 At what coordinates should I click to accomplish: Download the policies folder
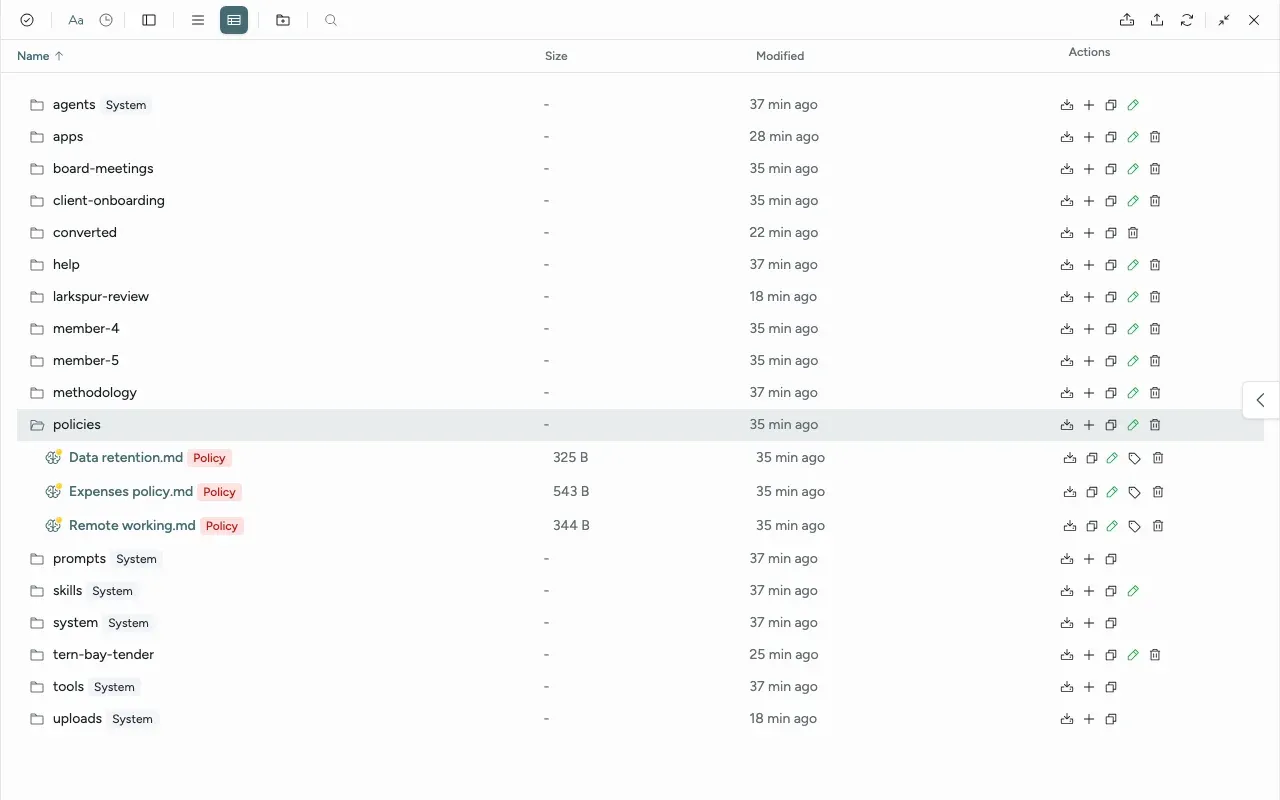coord(1067,425)
